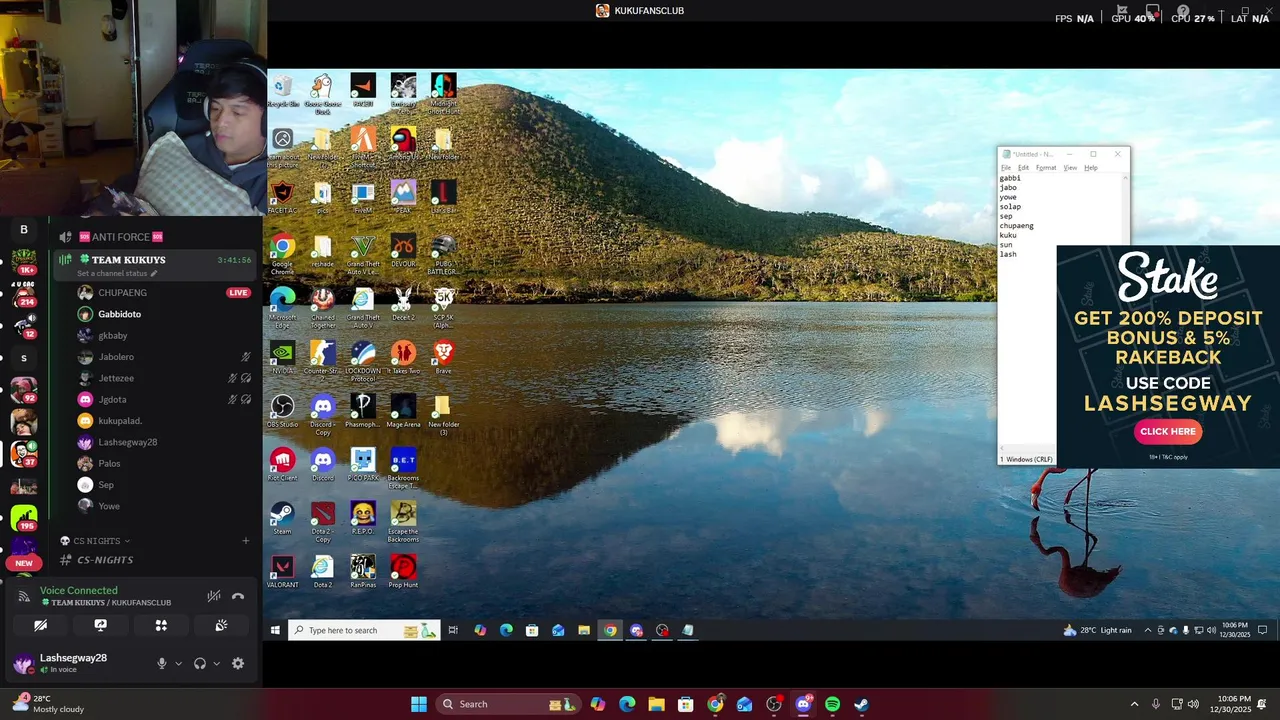Show hidden icons in streamed desktop tray
This screenshot has height=720, width=1280.
pyautogui.click(x=1148, y=630)
